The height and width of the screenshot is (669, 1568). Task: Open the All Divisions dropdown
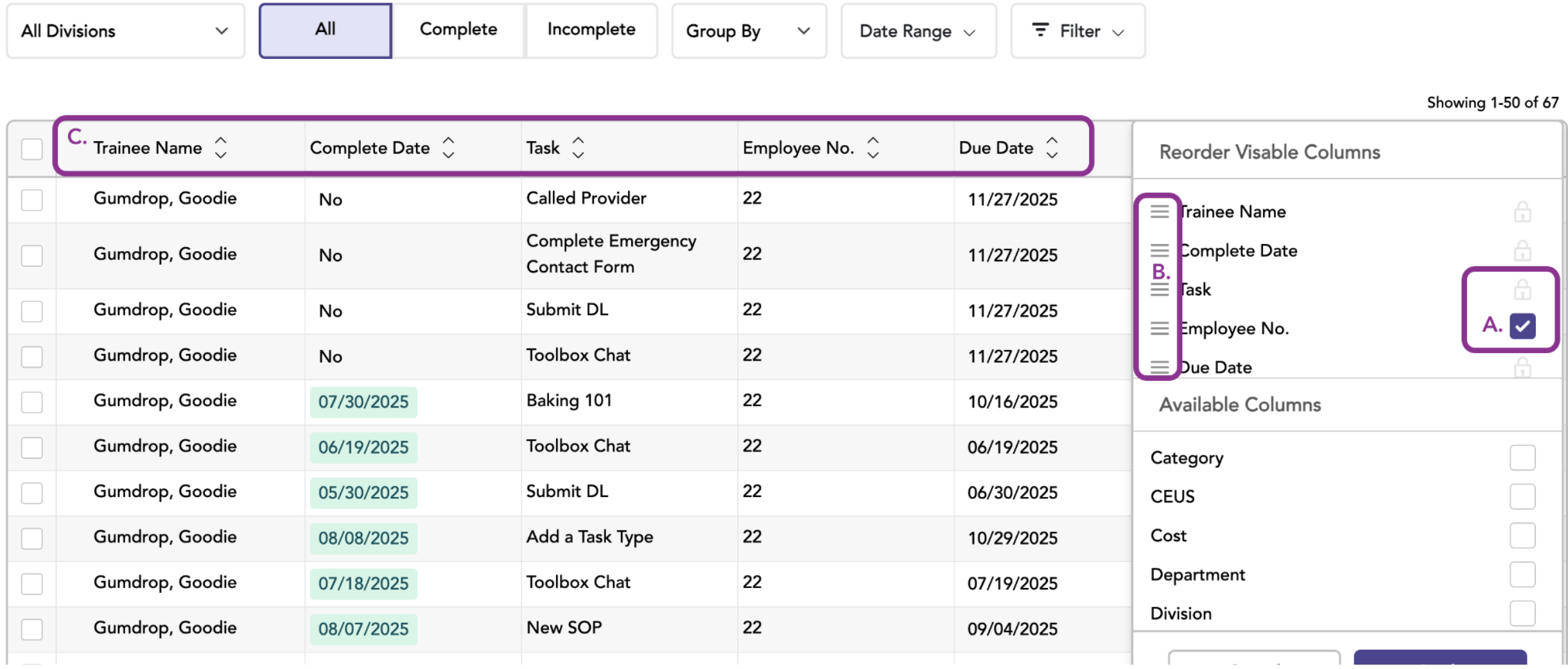coord(126,31)
